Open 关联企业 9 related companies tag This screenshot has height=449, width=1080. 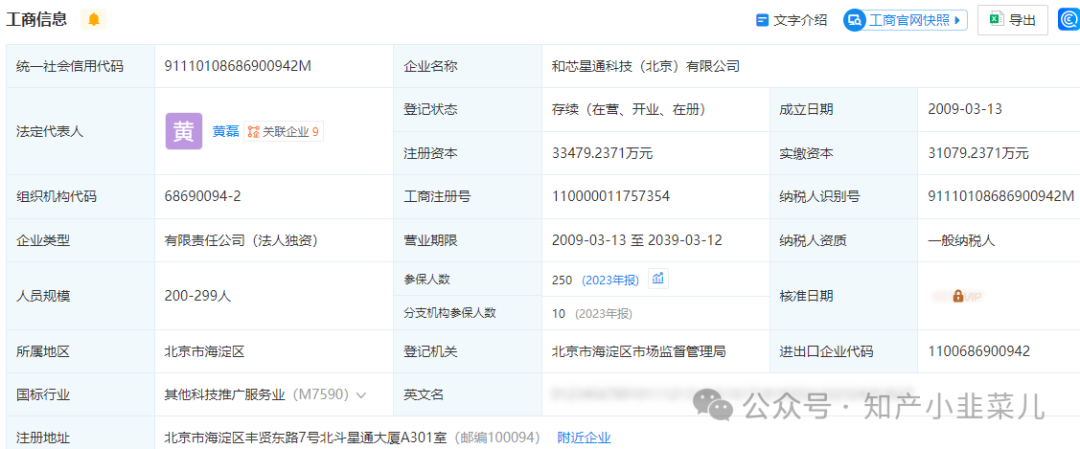tap(283, 132)
